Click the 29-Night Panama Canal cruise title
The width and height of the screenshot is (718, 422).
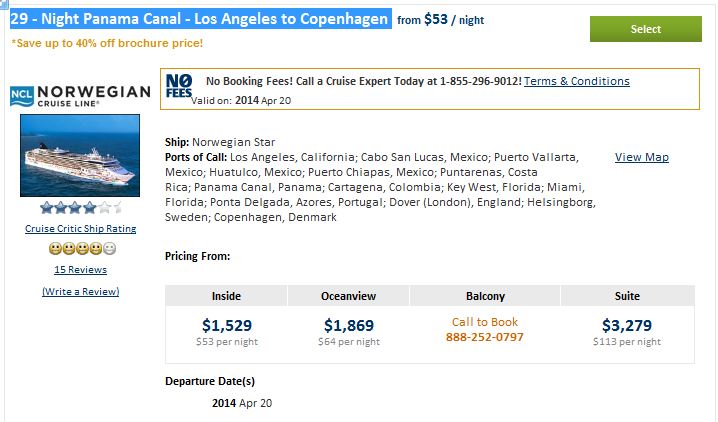(x=201, y=19)
